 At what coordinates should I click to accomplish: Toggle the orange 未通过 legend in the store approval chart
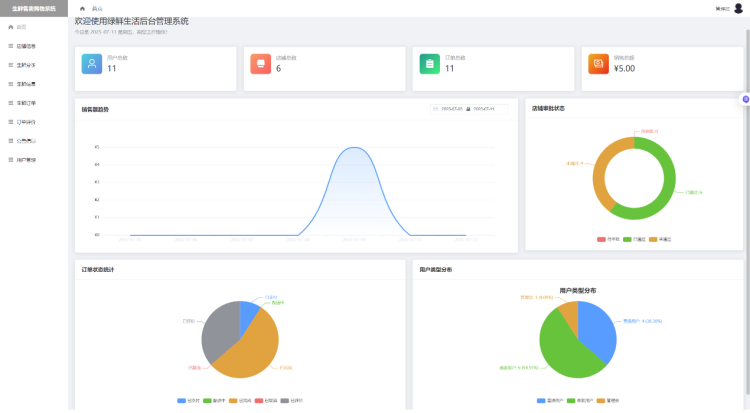coord(661,240)
